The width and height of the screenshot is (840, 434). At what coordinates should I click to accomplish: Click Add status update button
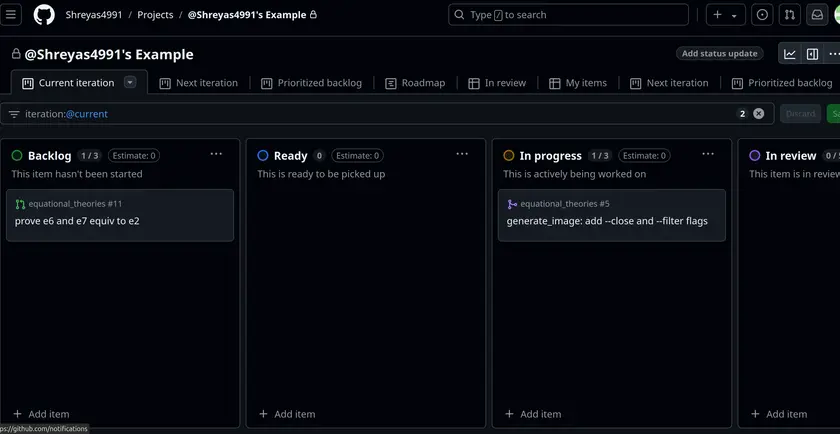coord(719,54)
